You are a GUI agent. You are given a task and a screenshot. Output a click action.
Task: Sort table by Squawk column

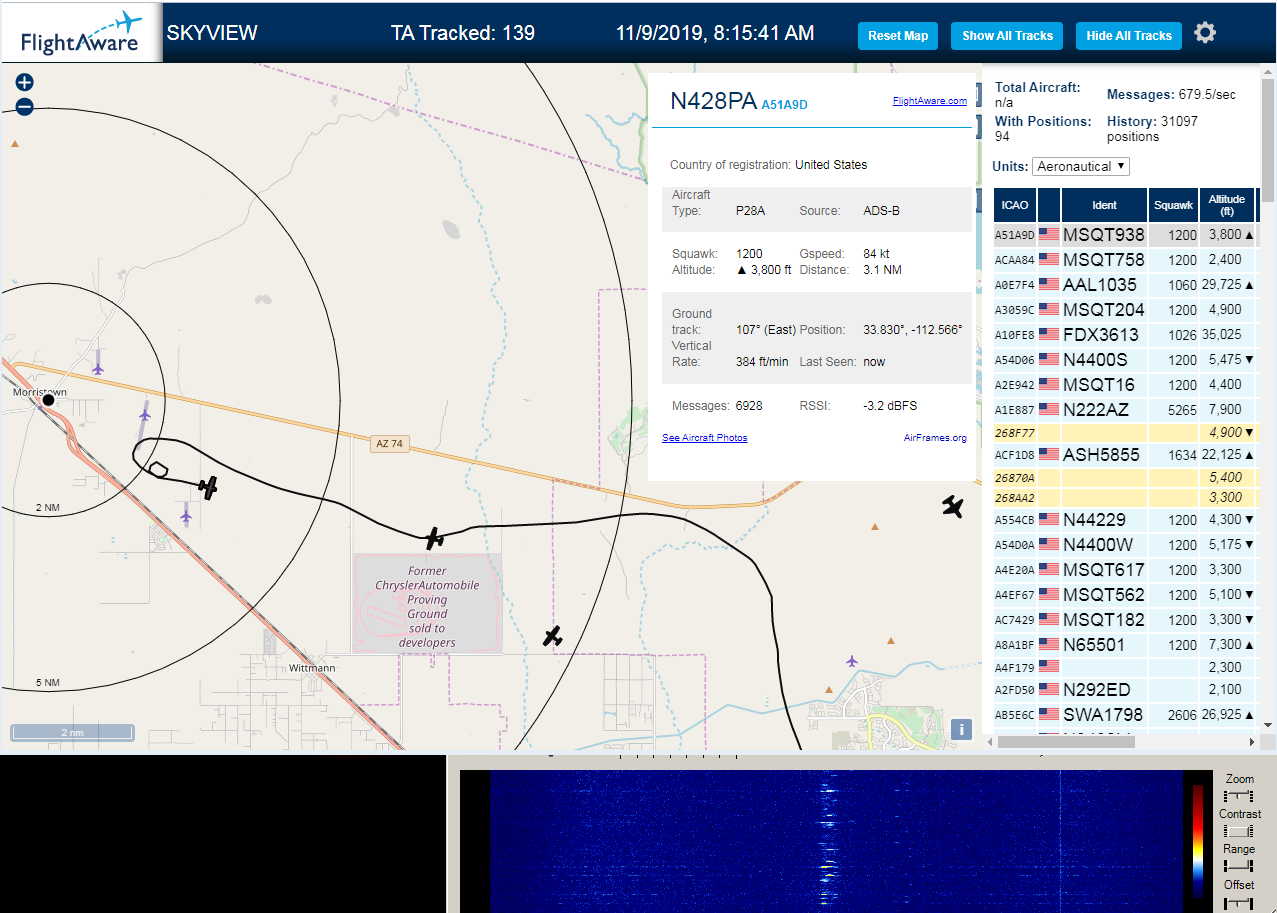click(1174, 205)
